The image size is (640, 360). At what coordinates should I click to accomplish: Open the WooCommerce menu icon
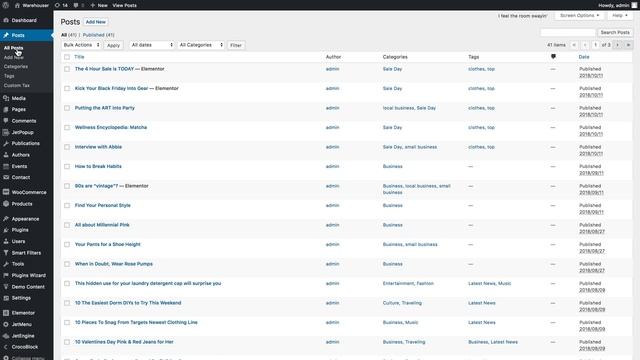[6, 192]
